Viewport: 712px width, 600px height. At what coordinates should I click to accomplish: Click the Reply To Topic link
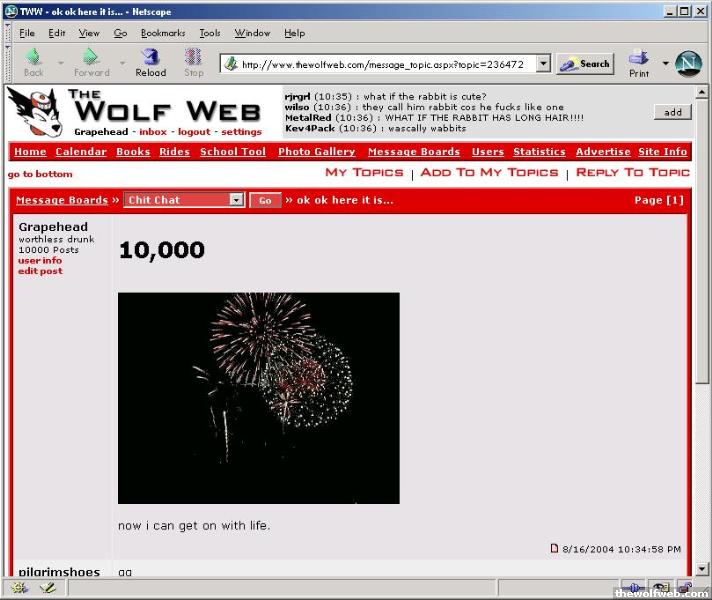coord(633,173)
